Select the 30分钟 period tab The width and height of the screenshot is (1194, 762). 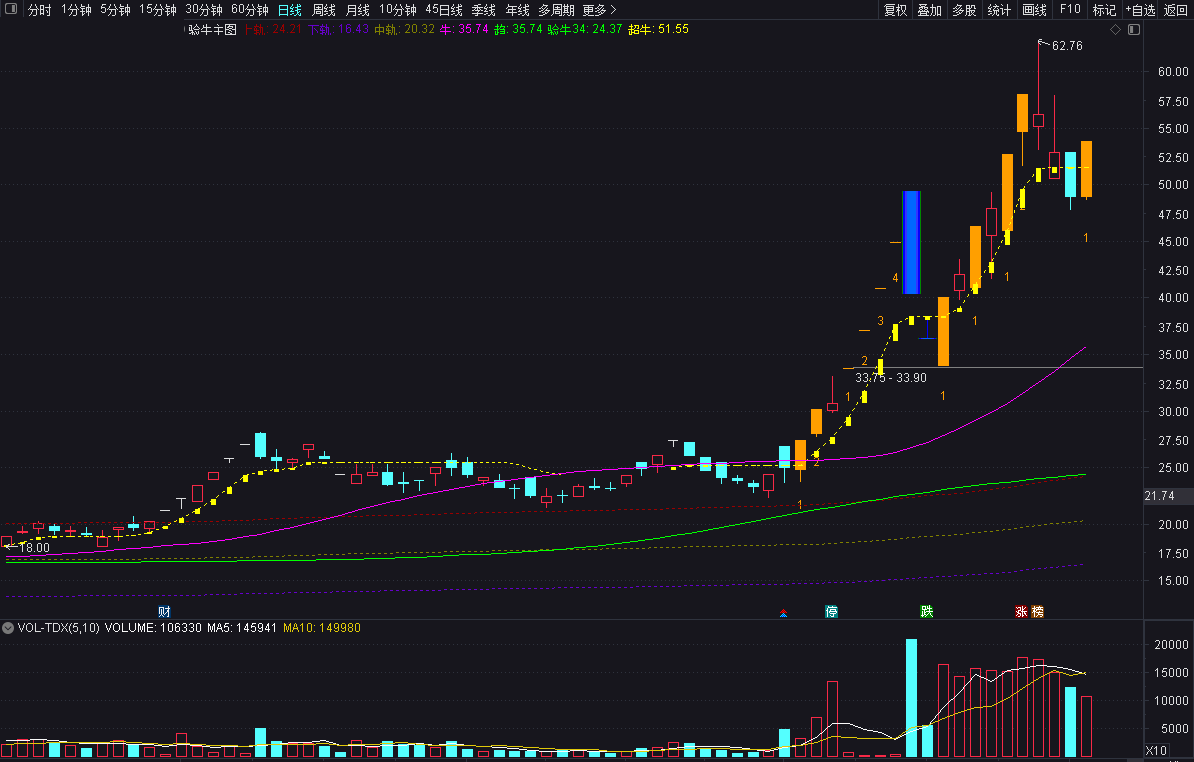pyautogui.click(x=204, y=10)
